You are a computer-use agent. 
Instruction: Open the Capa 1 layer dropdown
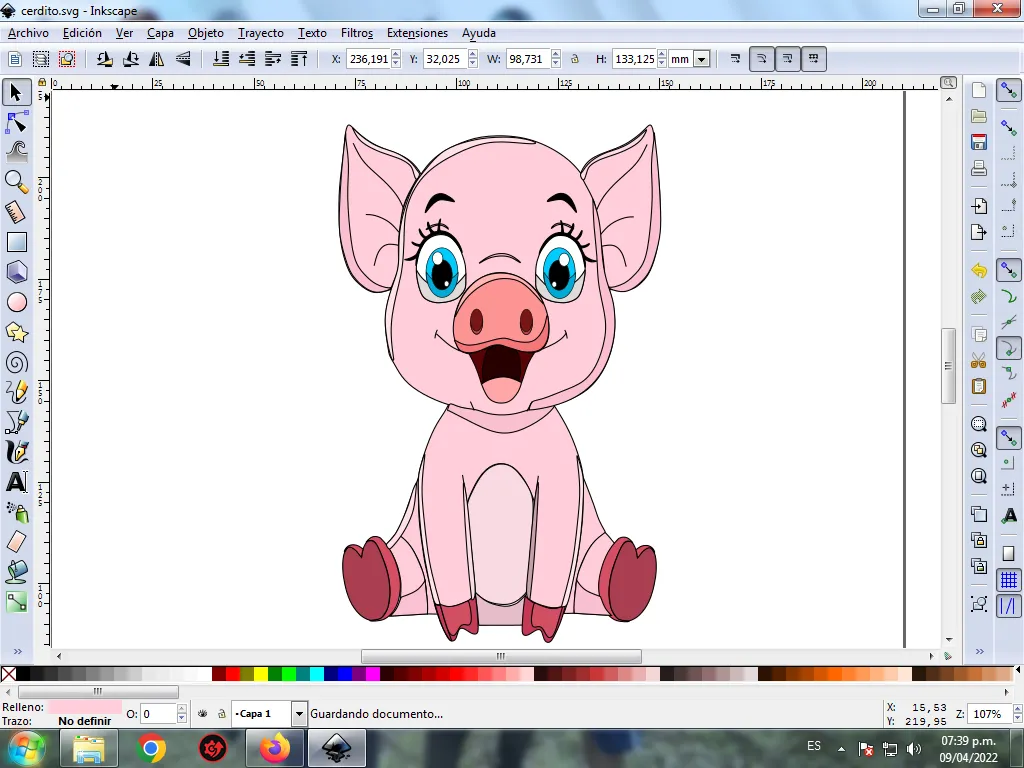299,714
